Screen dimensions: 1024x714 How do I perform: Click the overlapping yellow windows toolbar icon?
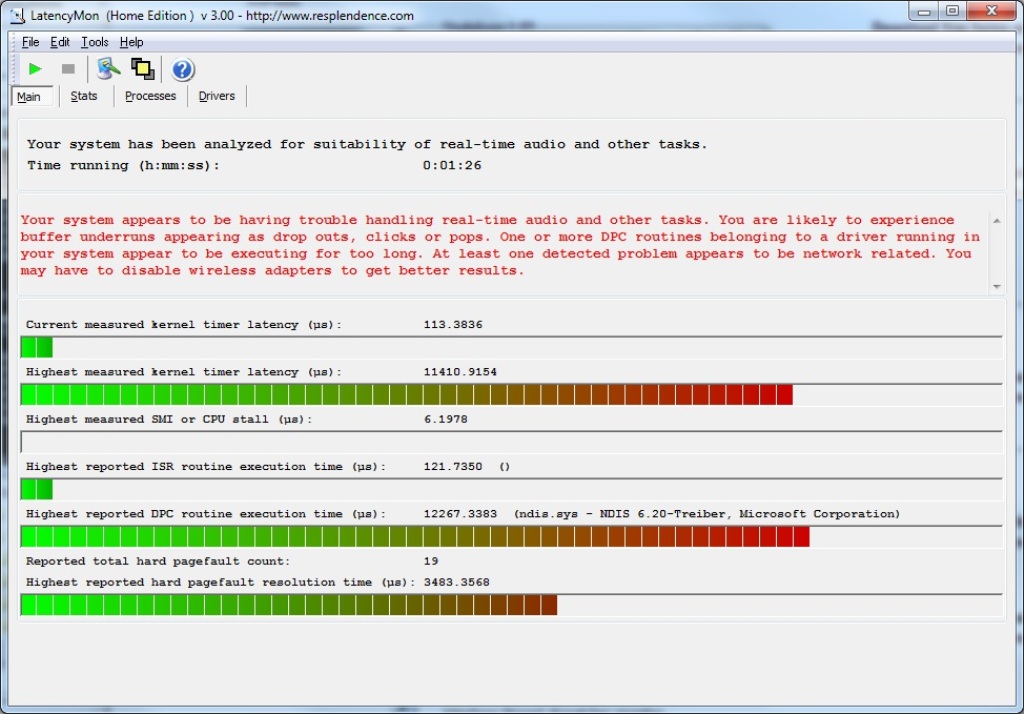[143, 69]
